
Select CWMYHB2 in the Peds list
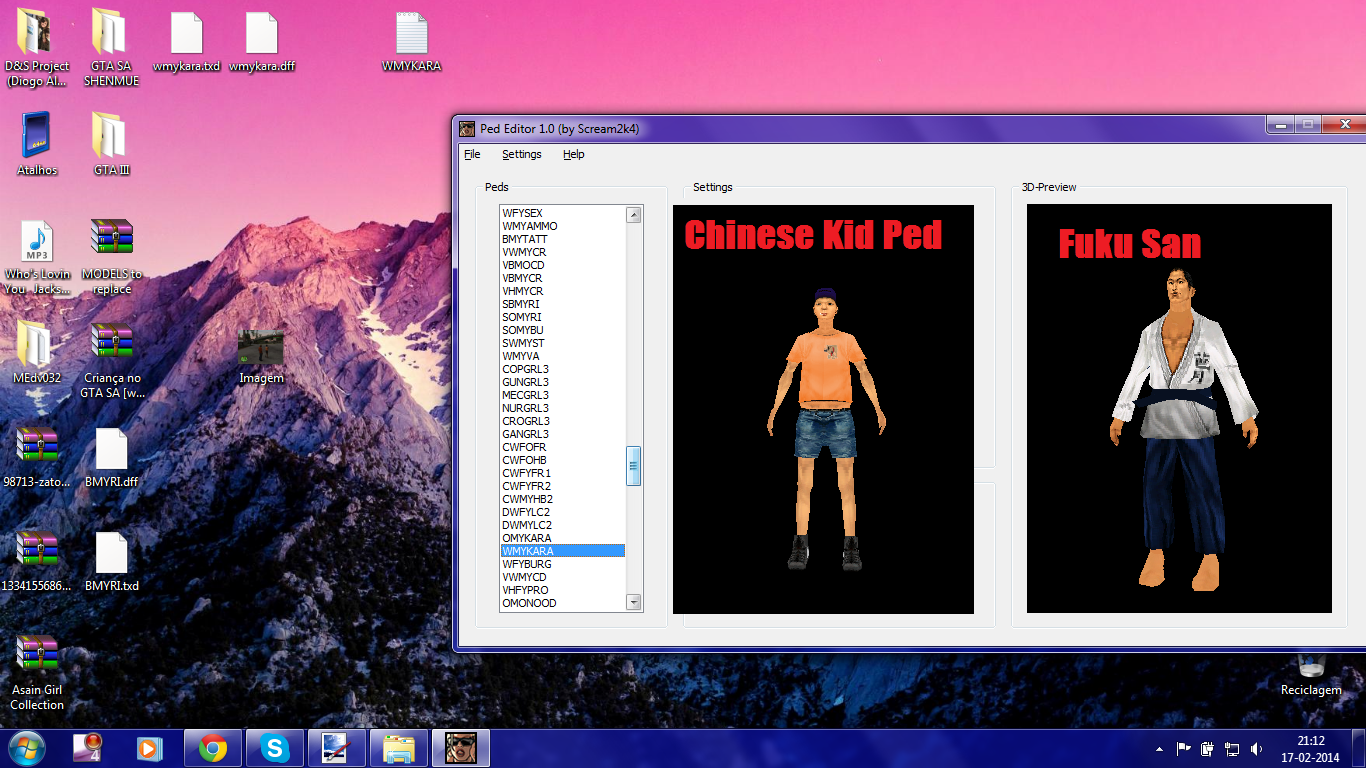coord(563,499)
